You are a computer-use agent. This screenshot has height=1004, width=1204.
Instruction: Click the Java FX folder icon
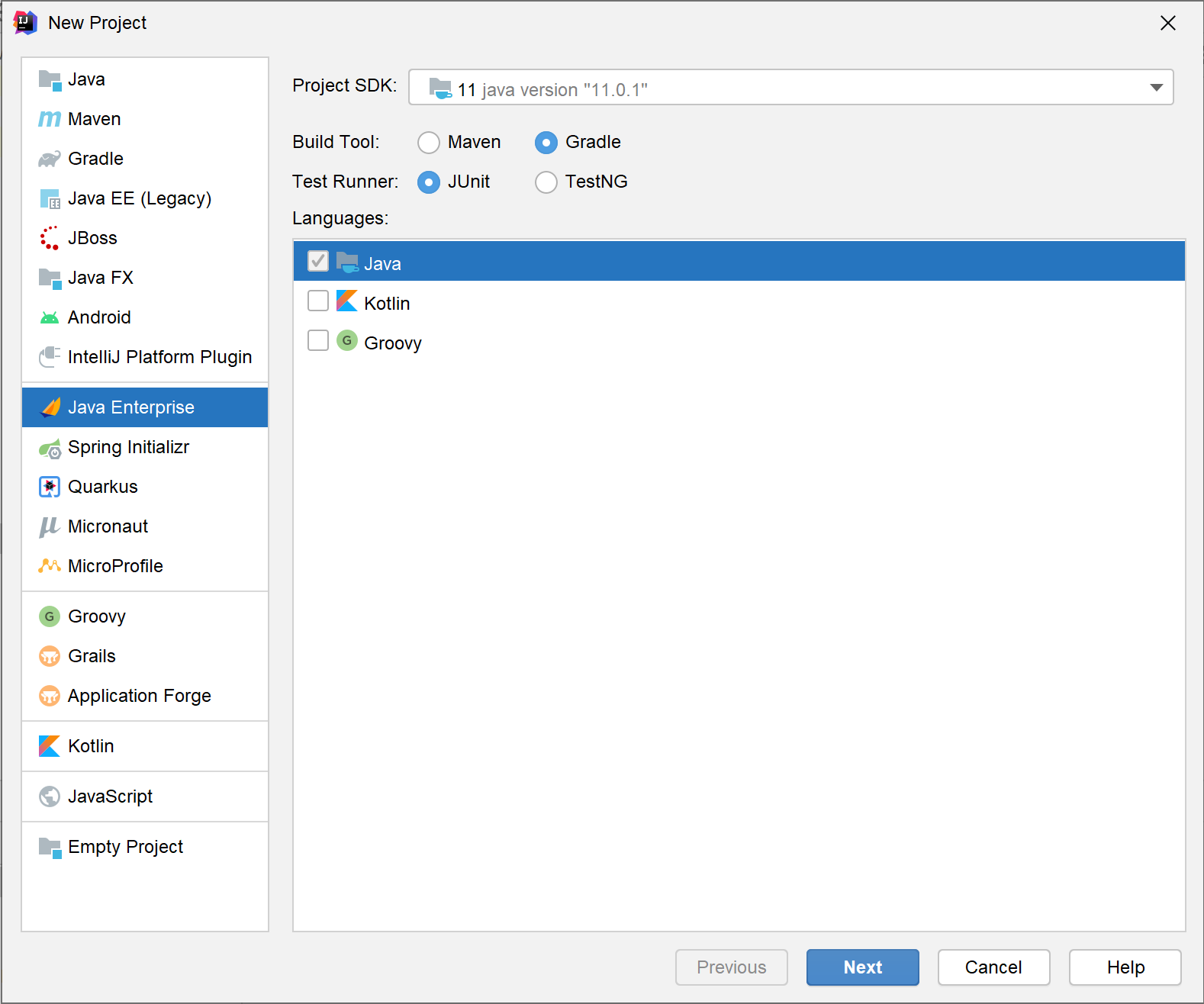coord(50,278)
